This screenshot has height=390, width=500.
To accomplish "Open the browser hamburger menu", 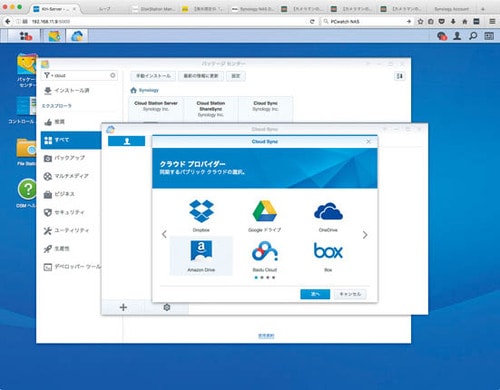I will 492,21.
